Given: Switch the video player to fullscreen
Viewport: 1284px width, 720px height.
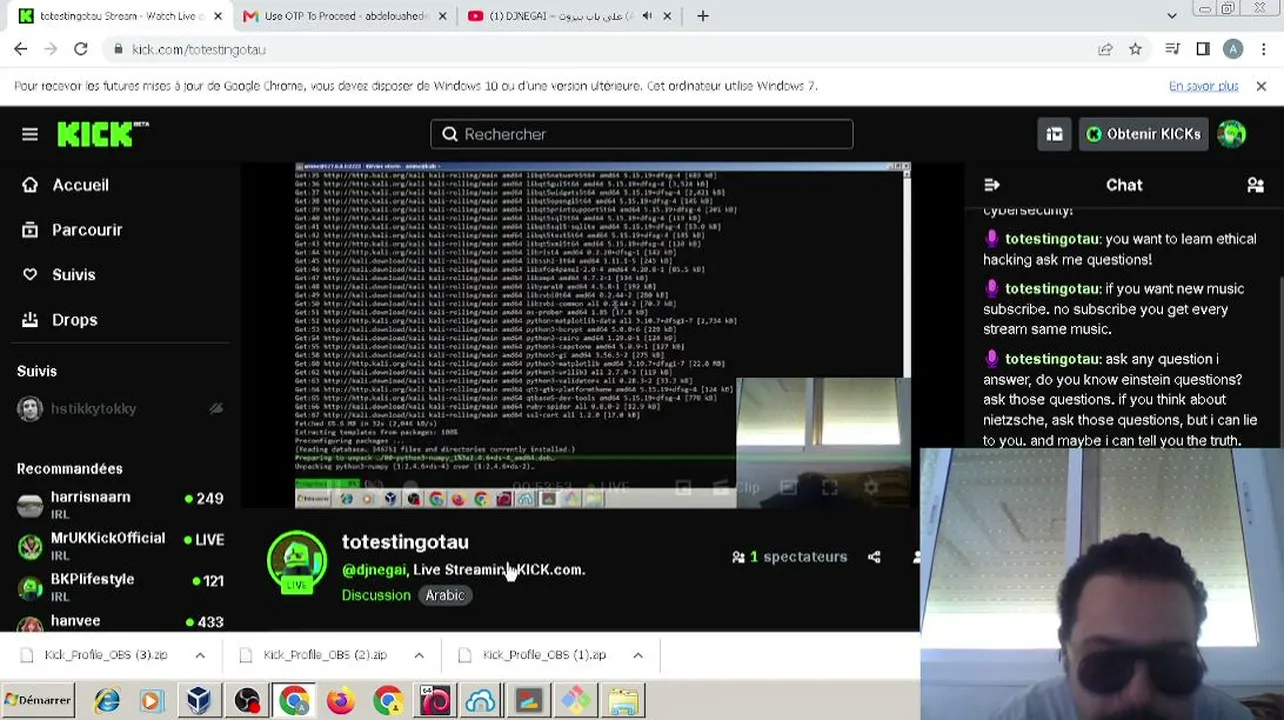Looking at the screenshot, I should coord(830,488).
